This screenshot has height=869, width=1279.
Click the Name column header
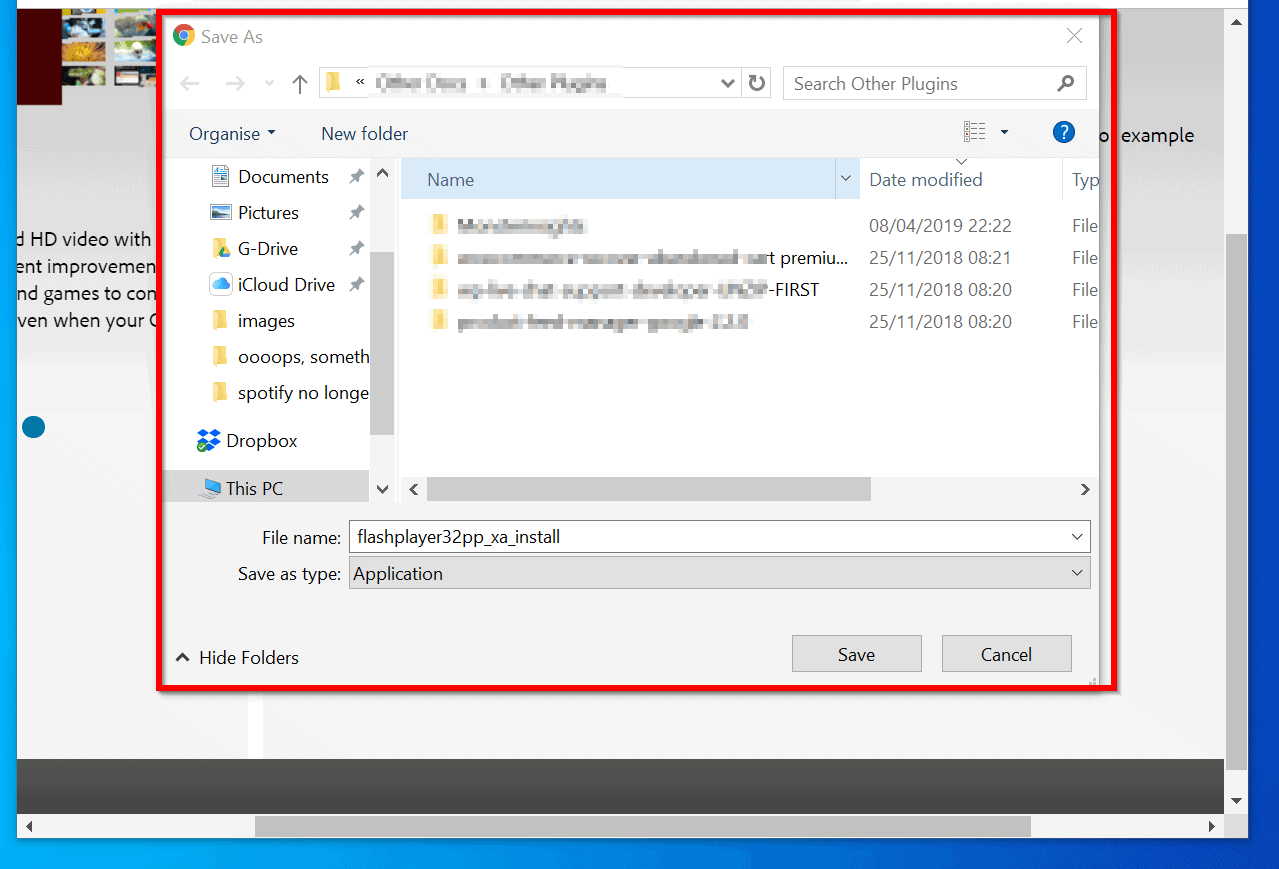tap(449, 179)
